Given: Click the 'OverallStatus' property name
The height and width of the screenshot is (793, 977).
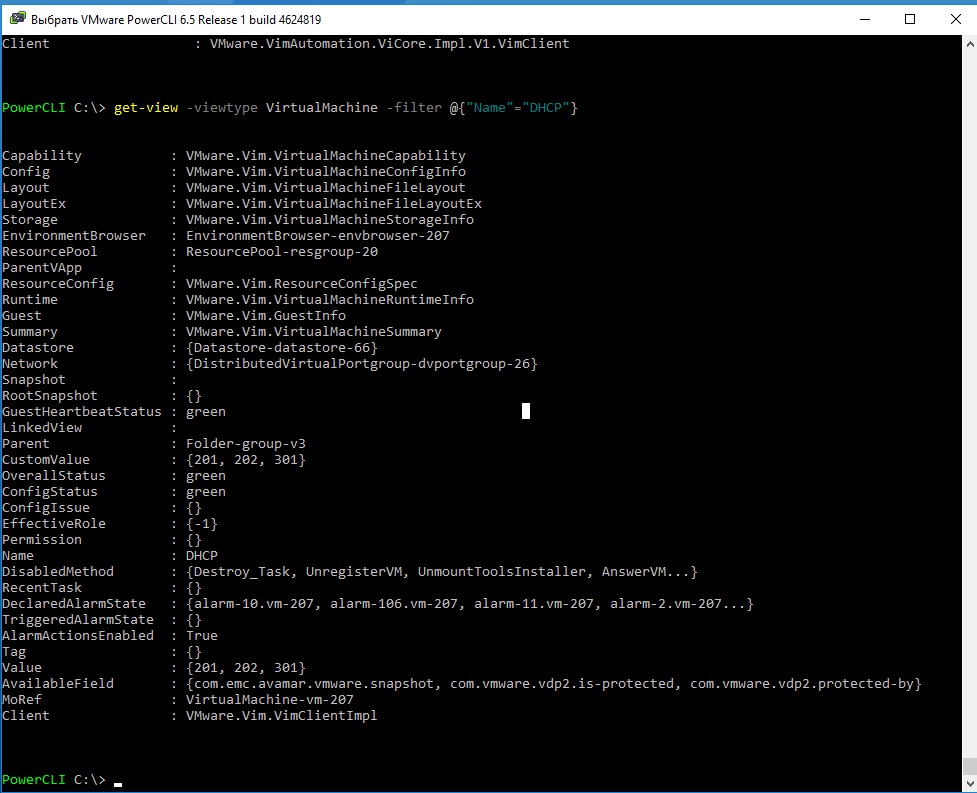Looking at the screenshot, I should (x=54, y=476).
